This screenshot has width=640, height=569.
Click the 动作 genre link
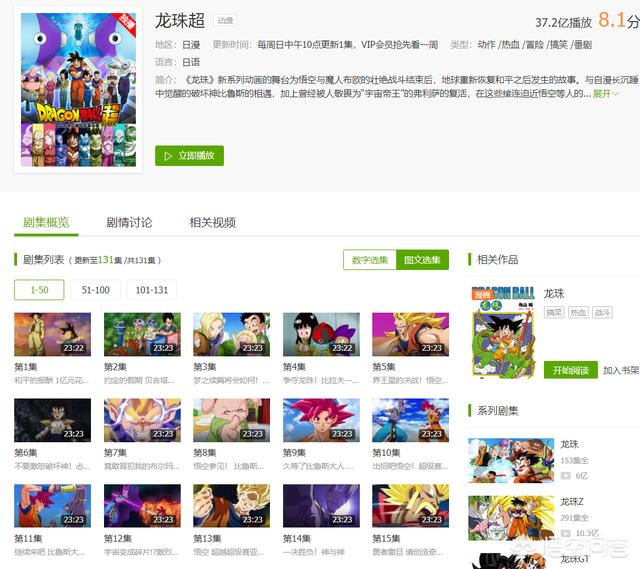click(487, 45)
